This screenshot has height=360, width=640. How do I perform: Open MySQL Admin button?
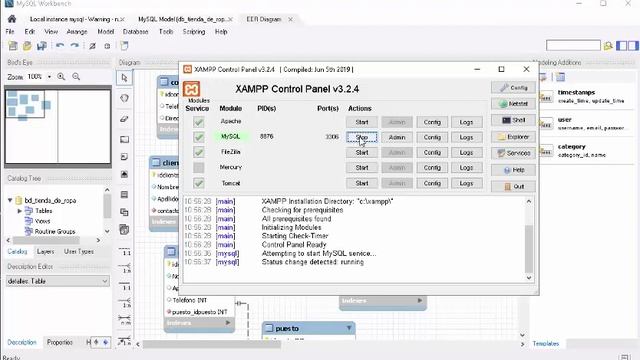click(397, 138)
